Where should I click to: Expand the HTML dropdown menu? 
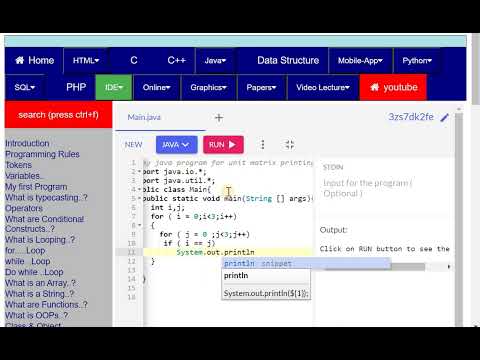[86, 60]
